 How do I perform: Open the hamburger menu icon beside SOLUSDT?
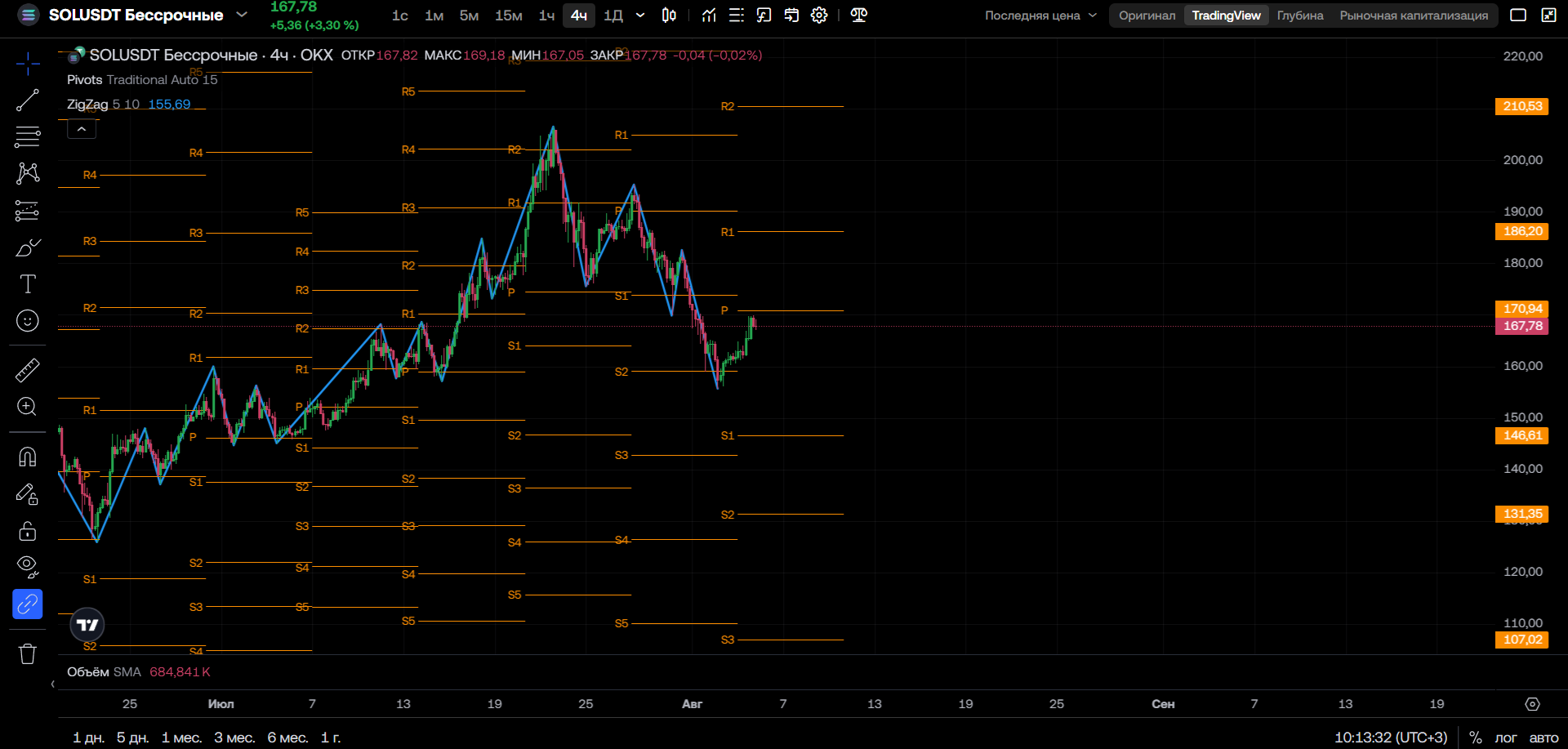(x=29, y=15)
